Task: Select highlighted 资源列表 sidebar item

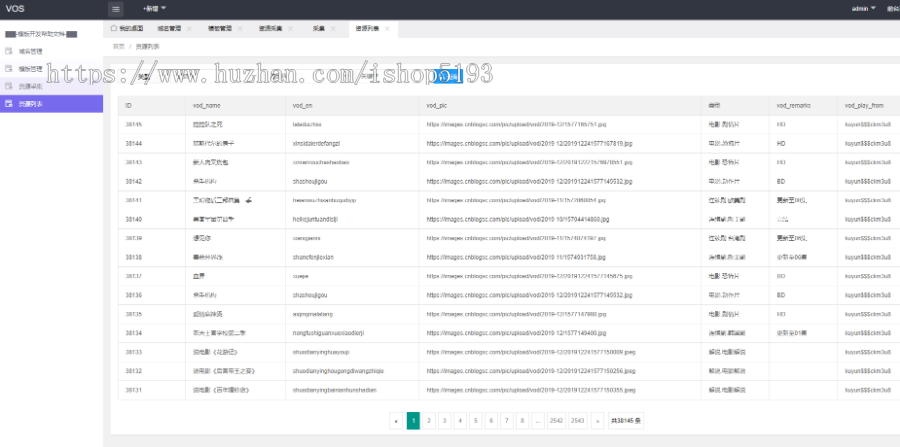Action: pyautogui.click(x=52, y=104)
